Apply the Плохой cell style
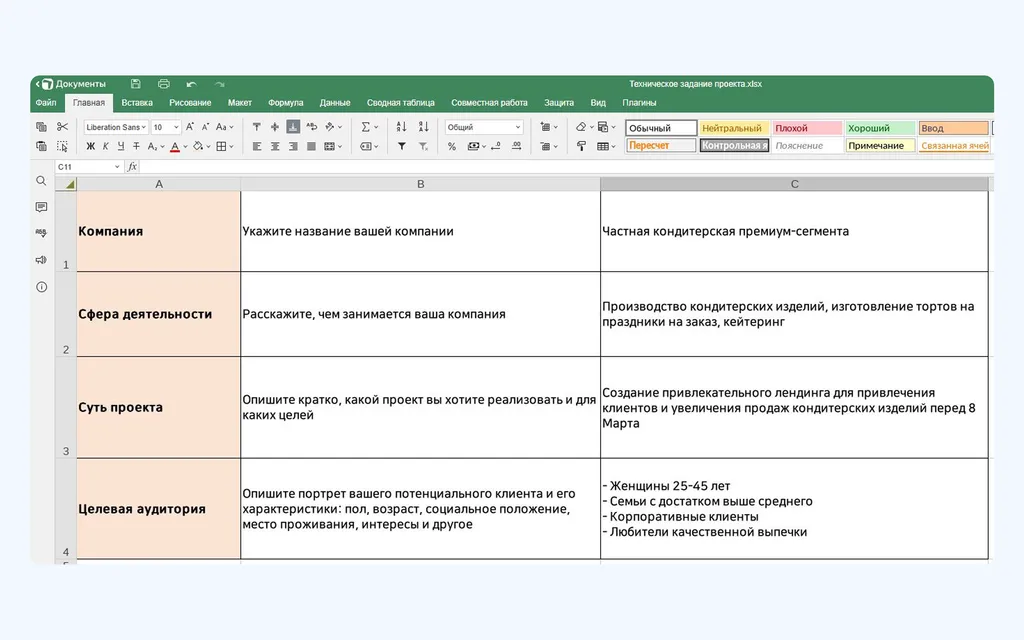This screenshot has height=640, width=1024. [807, 128]
